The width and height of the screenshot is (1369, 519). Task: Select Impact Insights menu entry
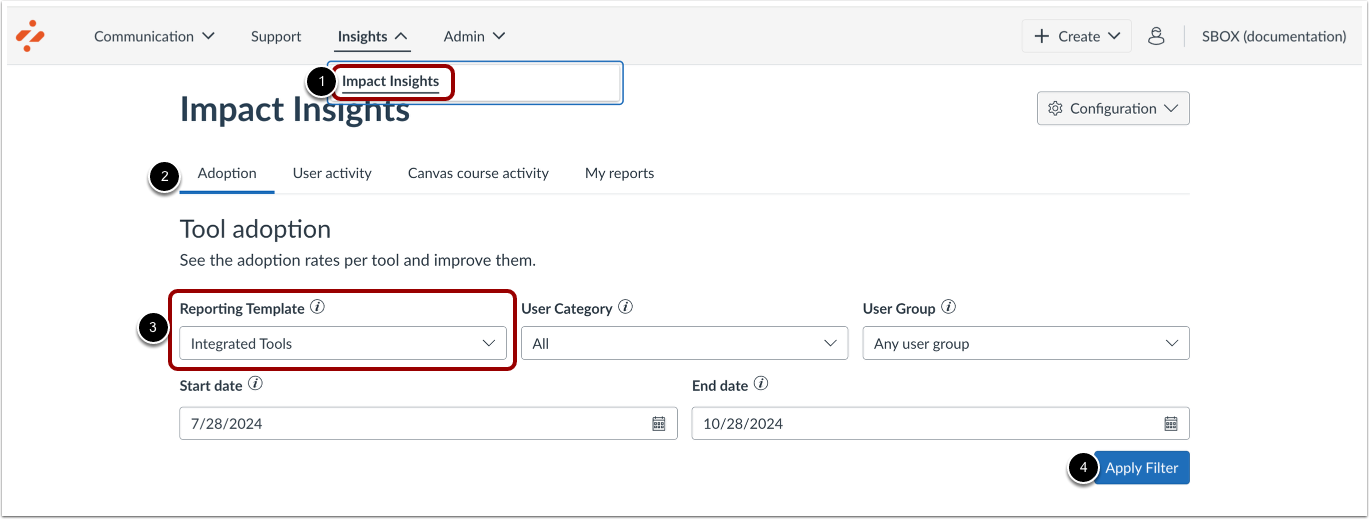390,81
